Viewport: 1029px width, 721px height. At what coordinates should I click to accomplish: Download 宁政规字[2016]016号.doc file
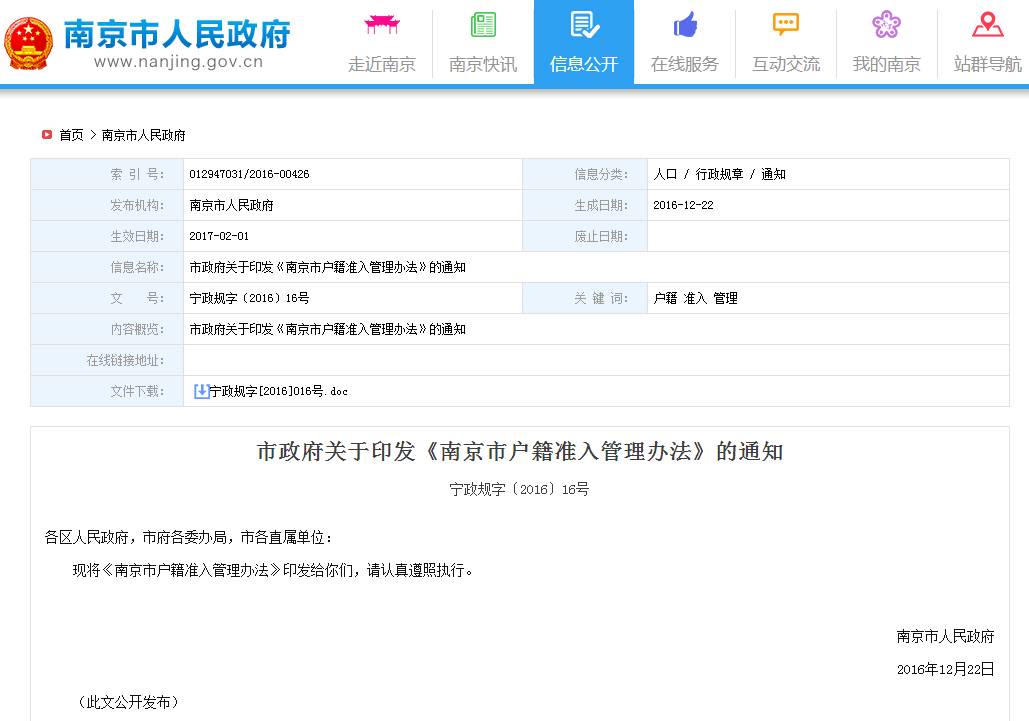(278, 391)
